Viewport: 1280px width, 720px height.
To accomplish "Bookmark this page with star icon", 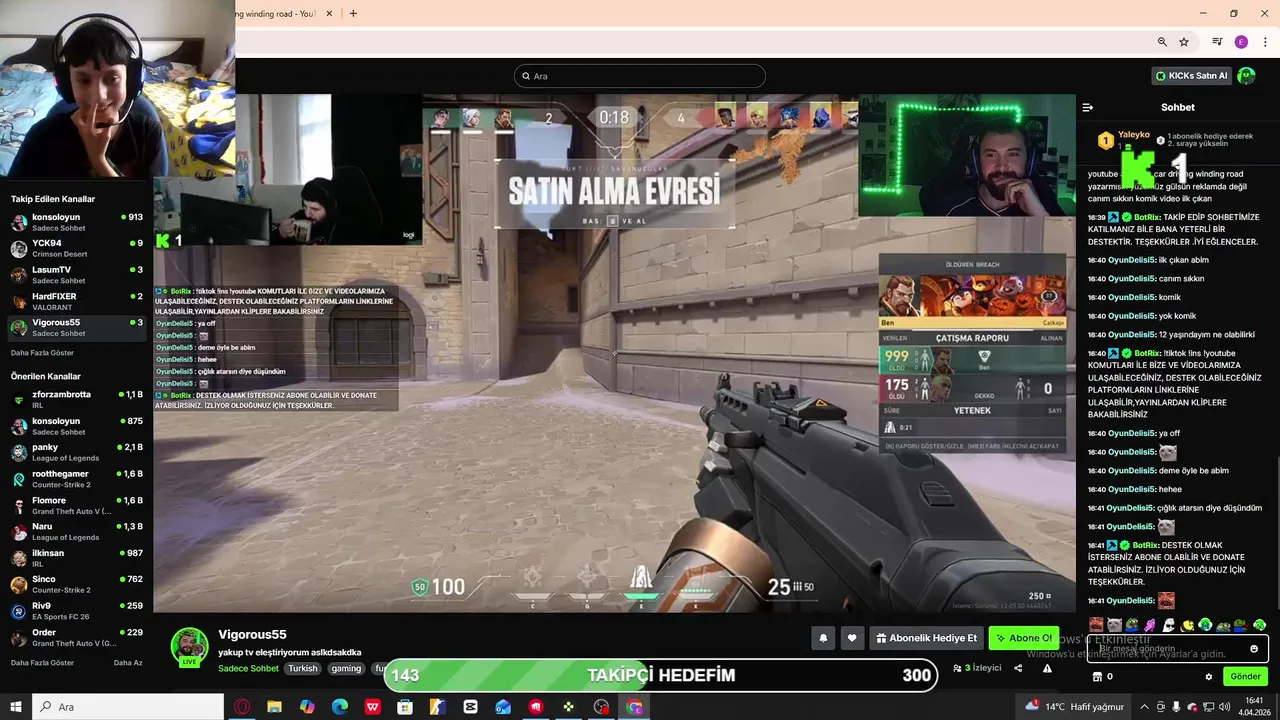I will click(1184, 42).
